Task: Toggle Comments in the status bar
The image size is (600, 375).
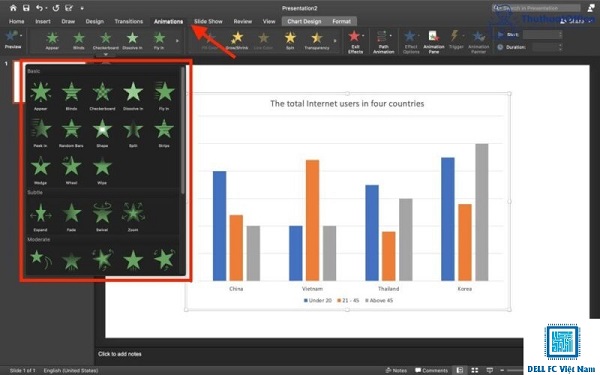Action: 431,370
